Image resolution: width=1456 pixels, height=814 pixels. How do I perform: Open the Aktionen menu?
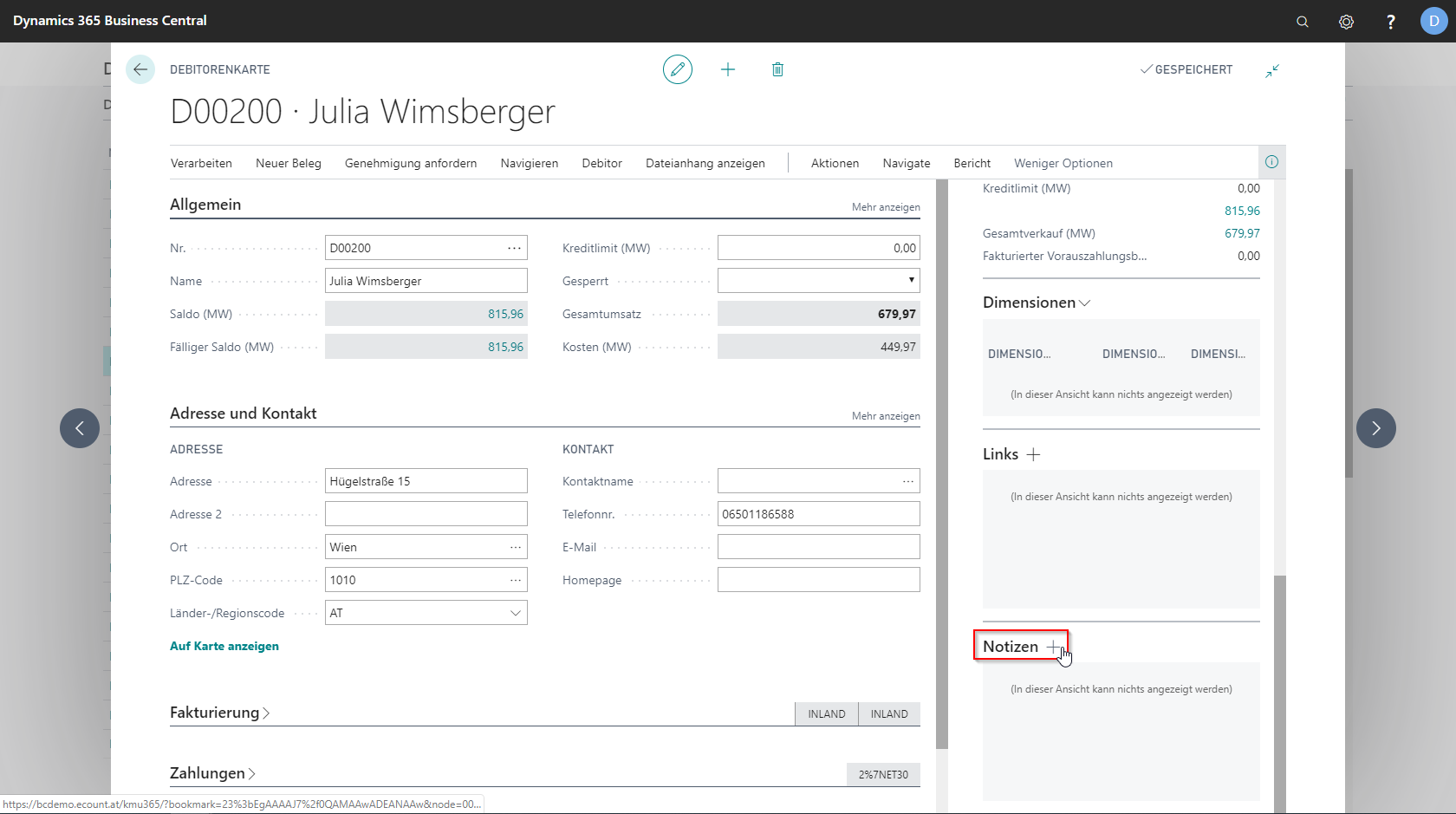tap(835, 163)
